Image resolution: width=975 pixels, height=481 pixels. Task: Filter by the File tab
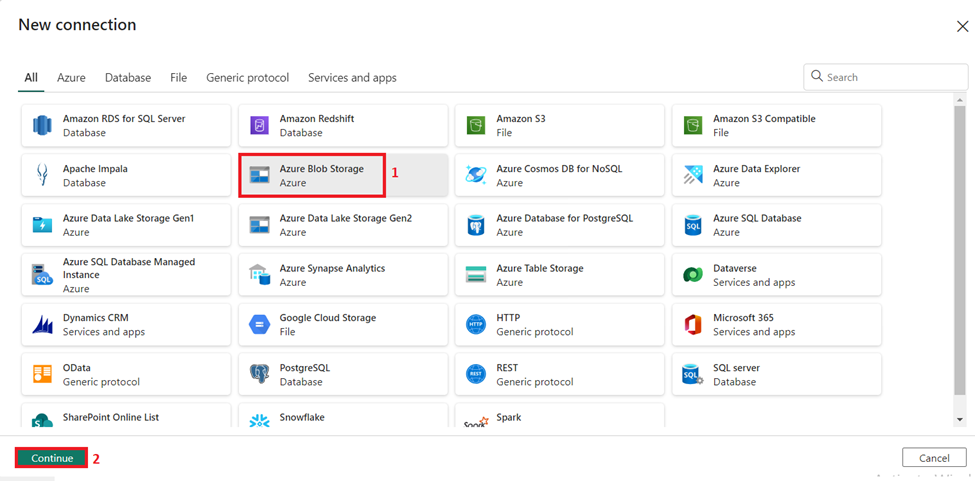pyautogui.click(x=178, y=78)
